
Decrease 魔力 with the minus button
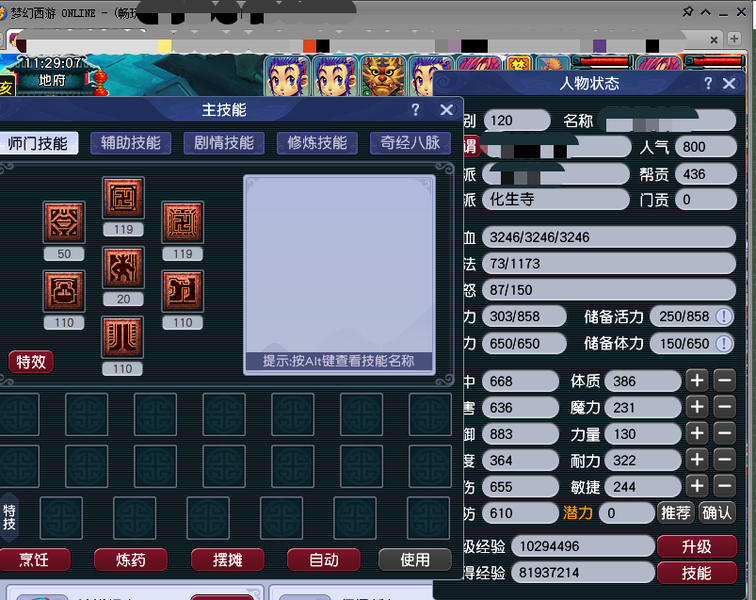coord(725,407)
